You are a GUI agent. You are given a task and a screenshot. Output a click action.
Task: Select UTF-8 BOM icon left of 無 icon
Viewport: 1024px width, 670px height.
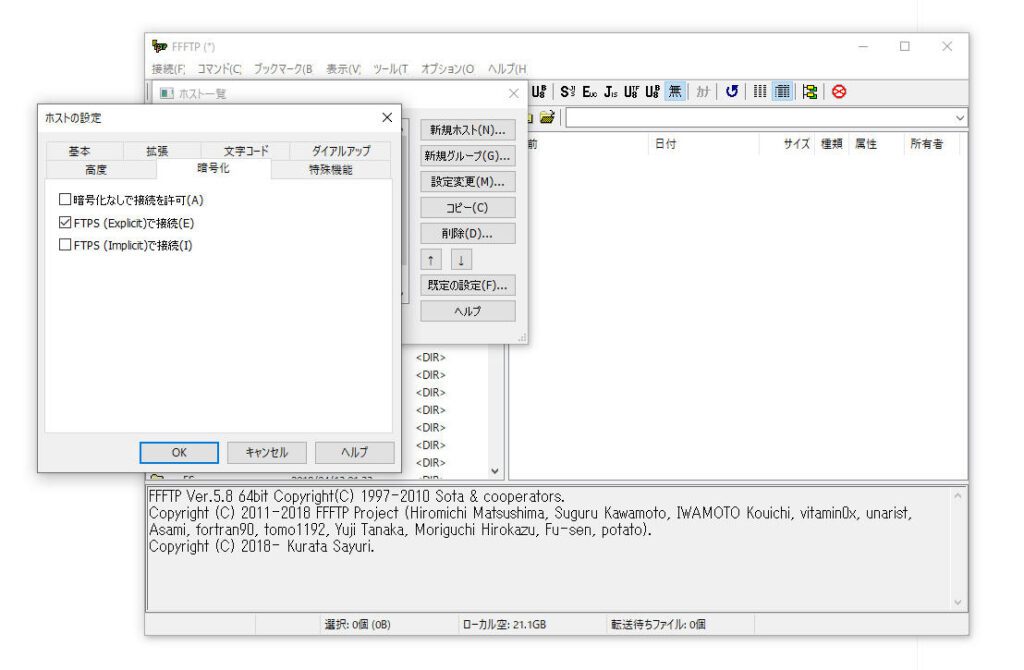click(652, 92)
